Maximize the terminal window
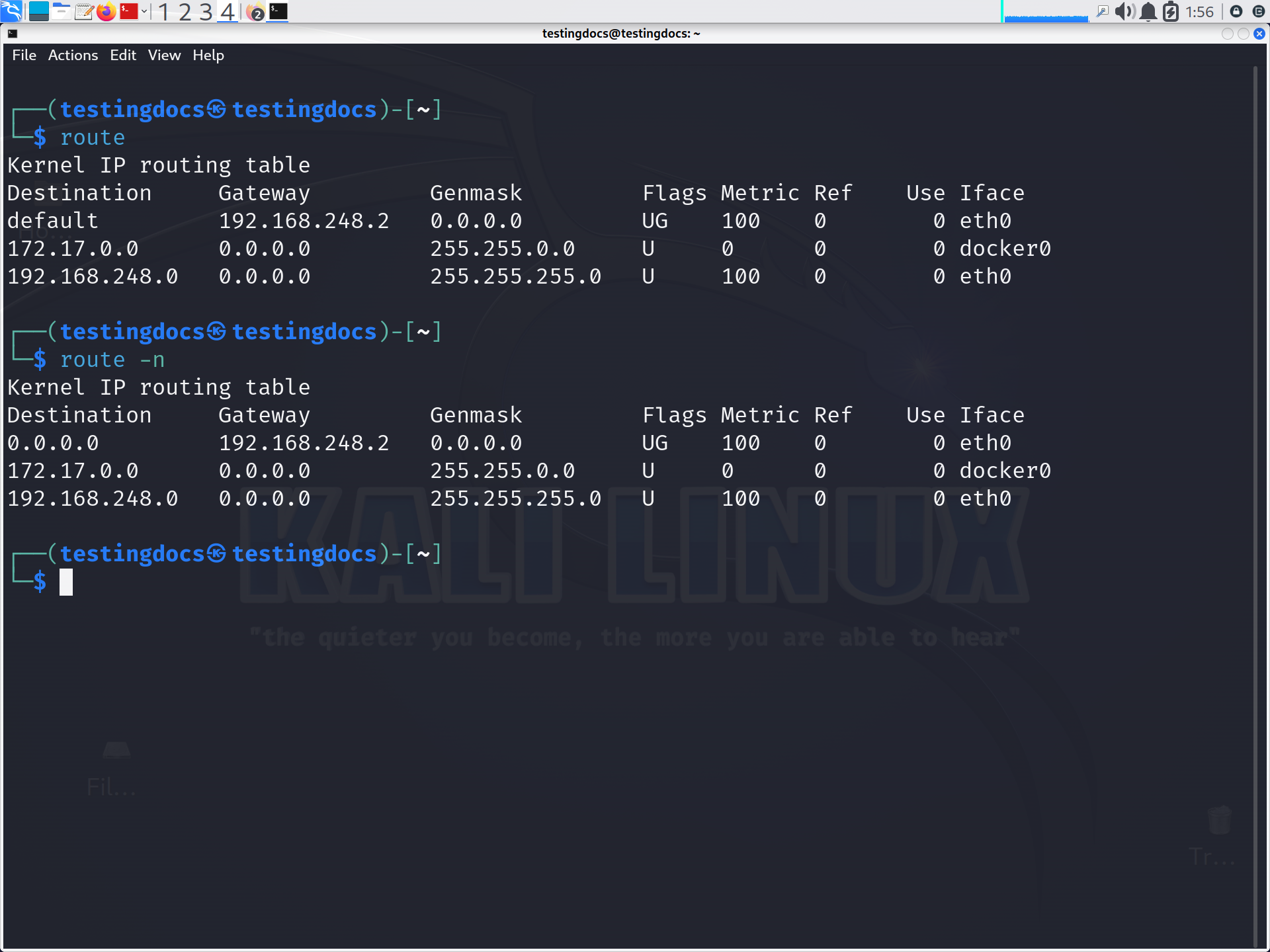 (x=1244, y=34)
